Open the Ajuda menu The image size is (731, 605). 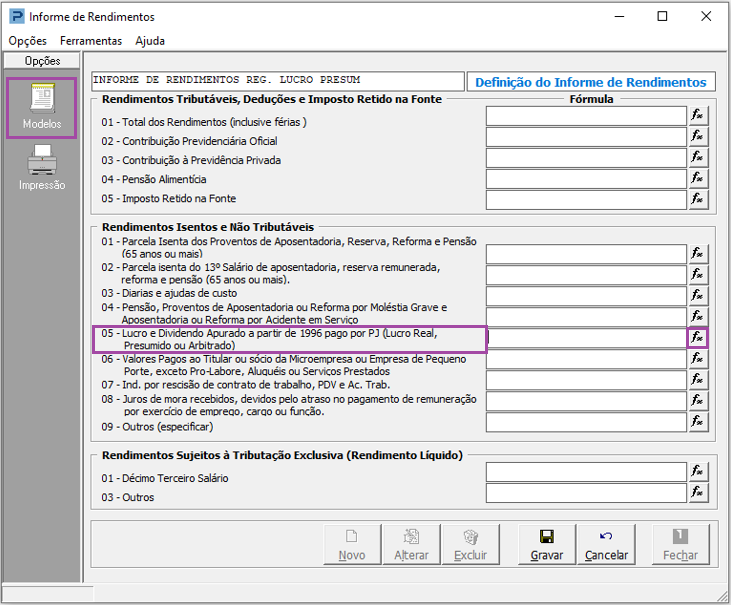coord(150,41)
